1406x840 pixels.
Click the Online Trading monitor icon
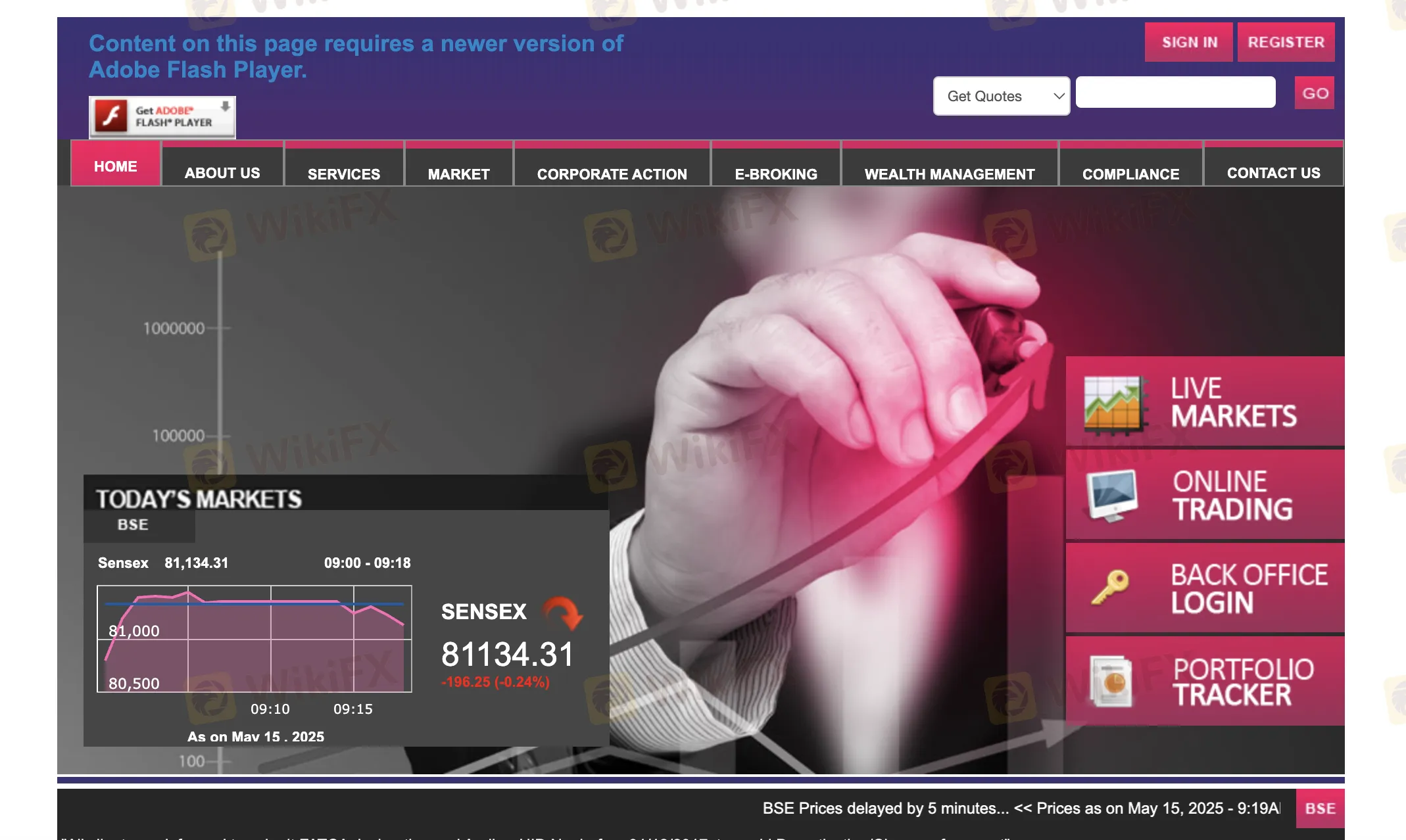click(x=1111, y=495)
